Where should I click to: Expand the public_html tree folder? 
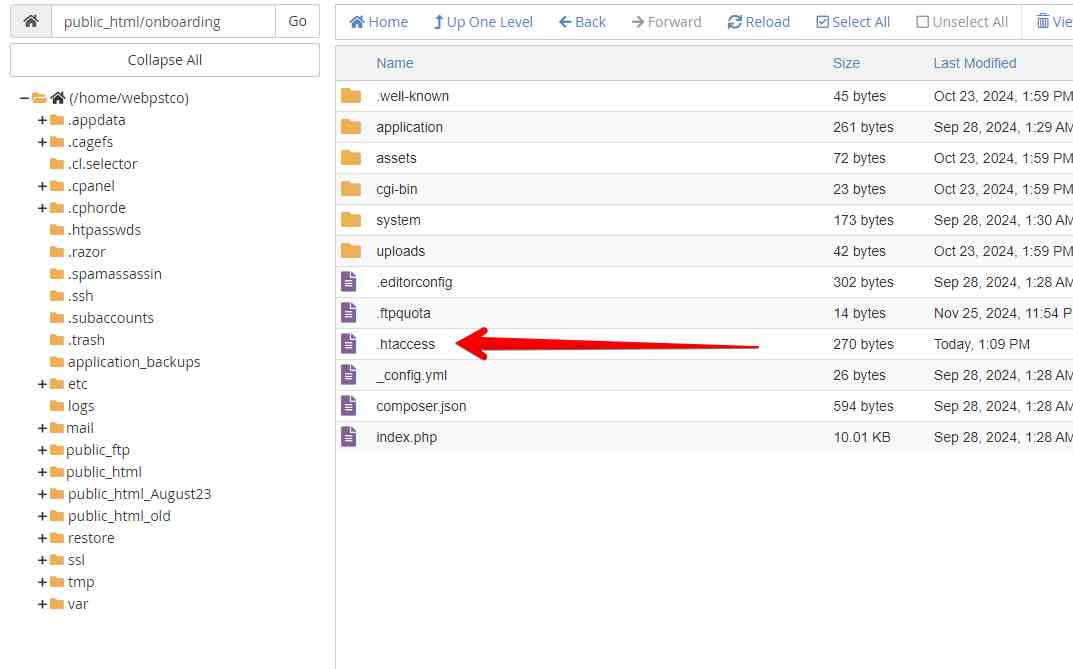tap(42, 472)
